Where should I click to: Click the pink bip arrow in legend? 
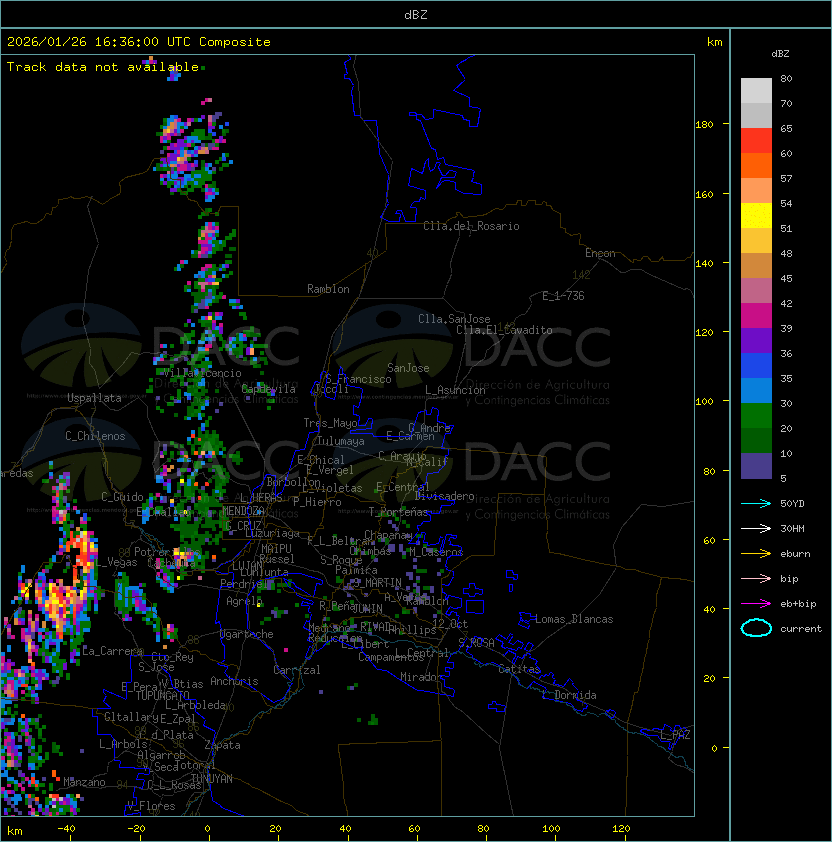[756, 578]
